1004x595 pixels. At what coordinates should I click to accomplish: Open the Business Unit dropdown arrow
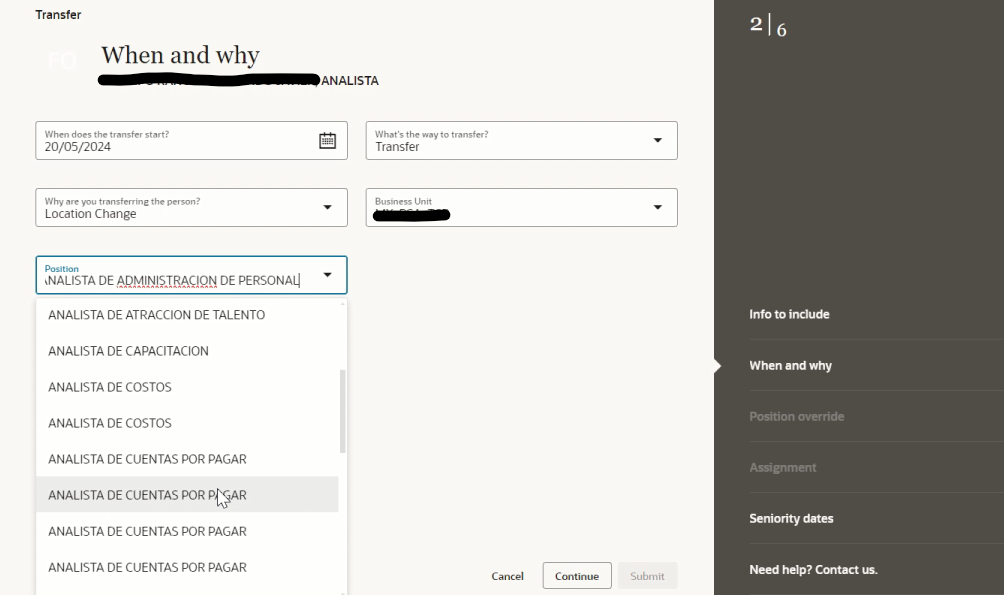click(x=659, y=207)
